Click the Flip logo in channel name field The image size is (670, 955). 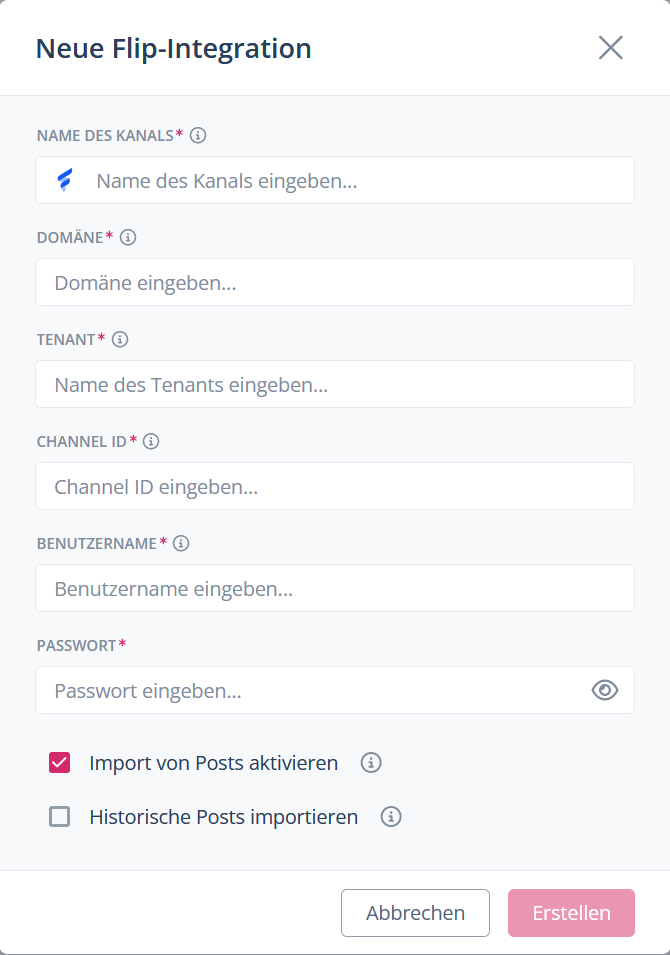coord(65,180)
